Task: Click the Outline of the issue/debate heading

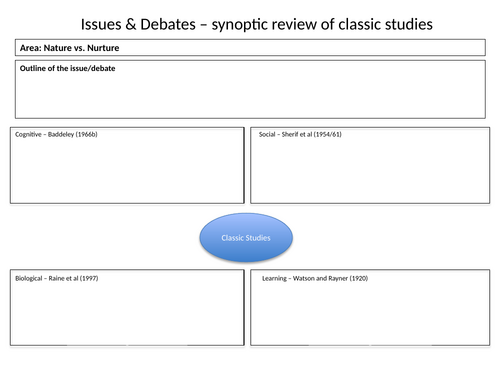Action: [67, 68]
